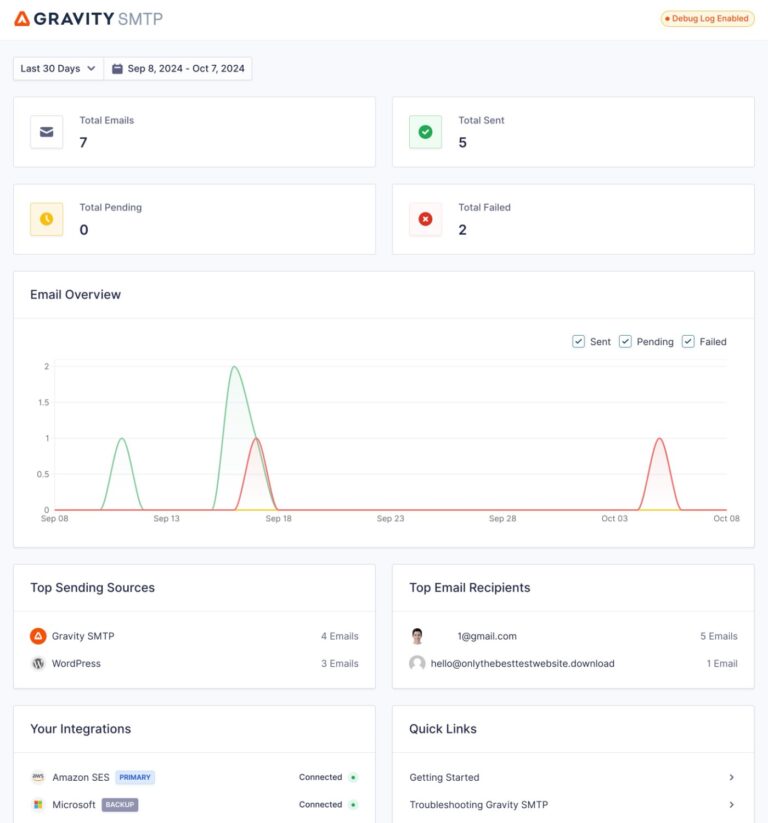Click the Microsoft integration icon

click(x=38, y=804)
